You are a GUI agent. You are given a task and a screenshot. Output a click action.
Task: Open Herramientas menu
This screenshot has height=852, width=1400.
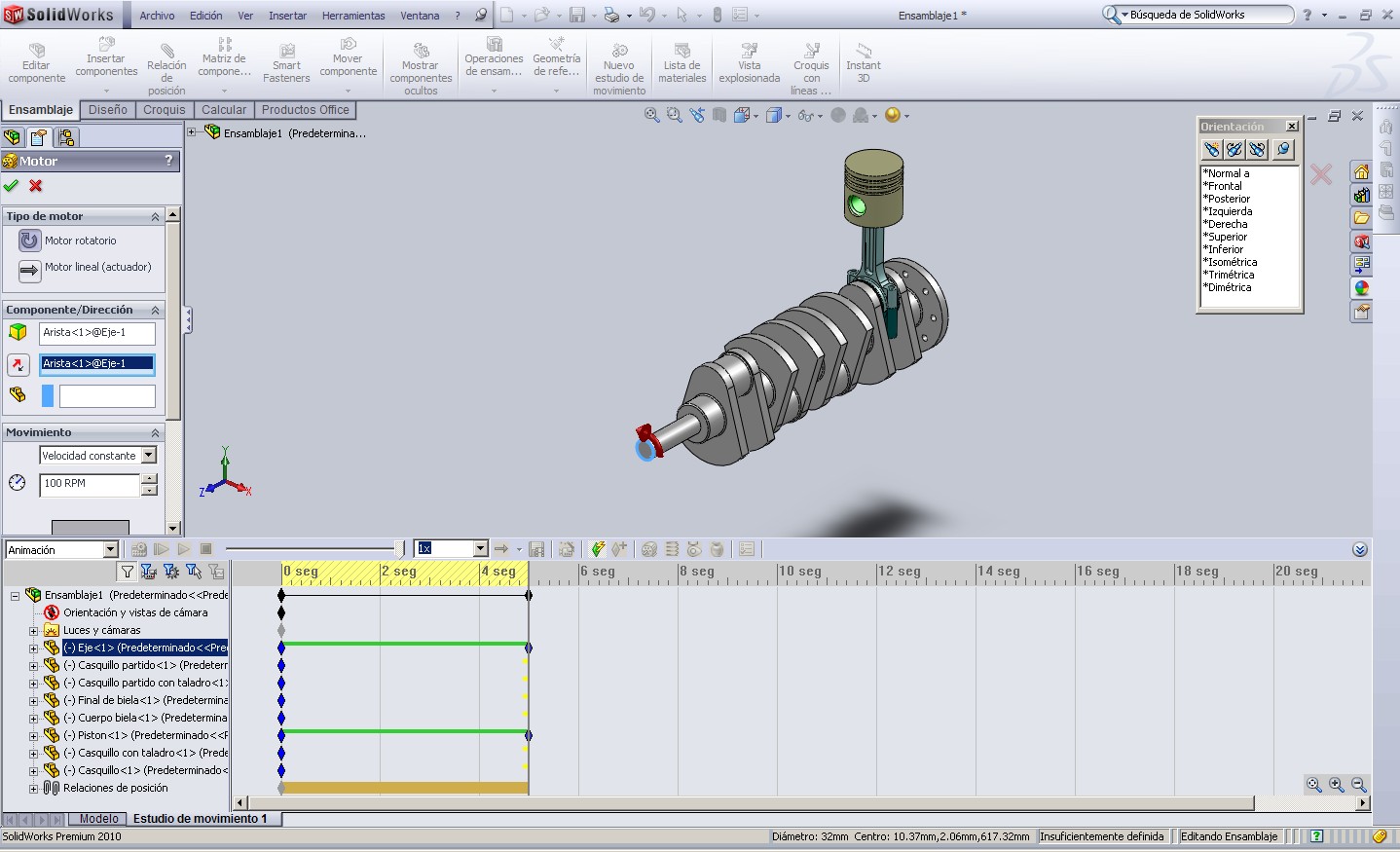[x=353, y=16]
